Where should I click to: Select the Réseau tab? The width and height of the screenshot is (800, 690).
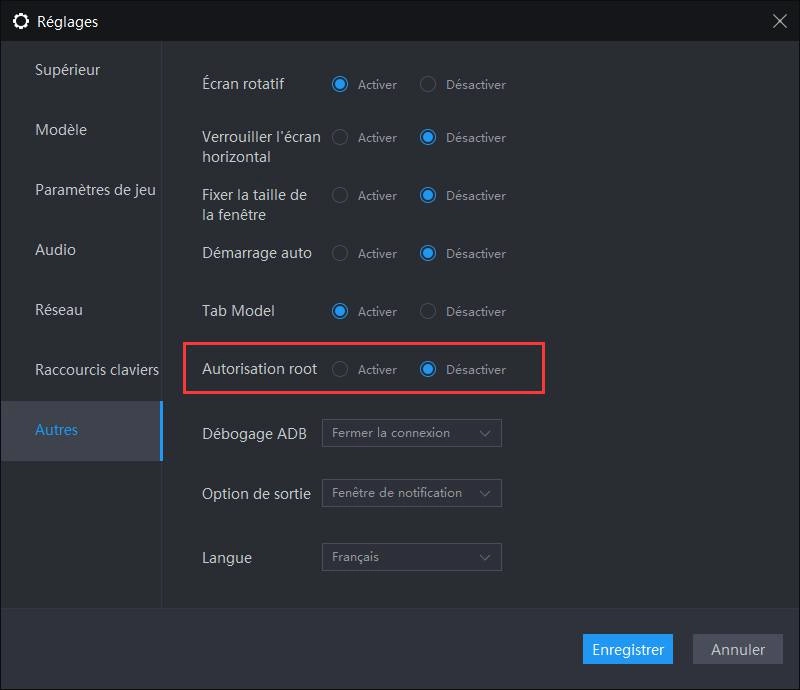(59, 310)
